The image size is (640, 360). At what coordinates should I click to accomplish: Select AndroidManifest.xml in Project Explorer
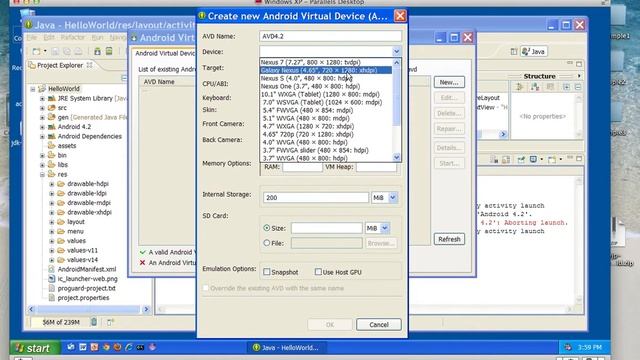click(87, 269)
